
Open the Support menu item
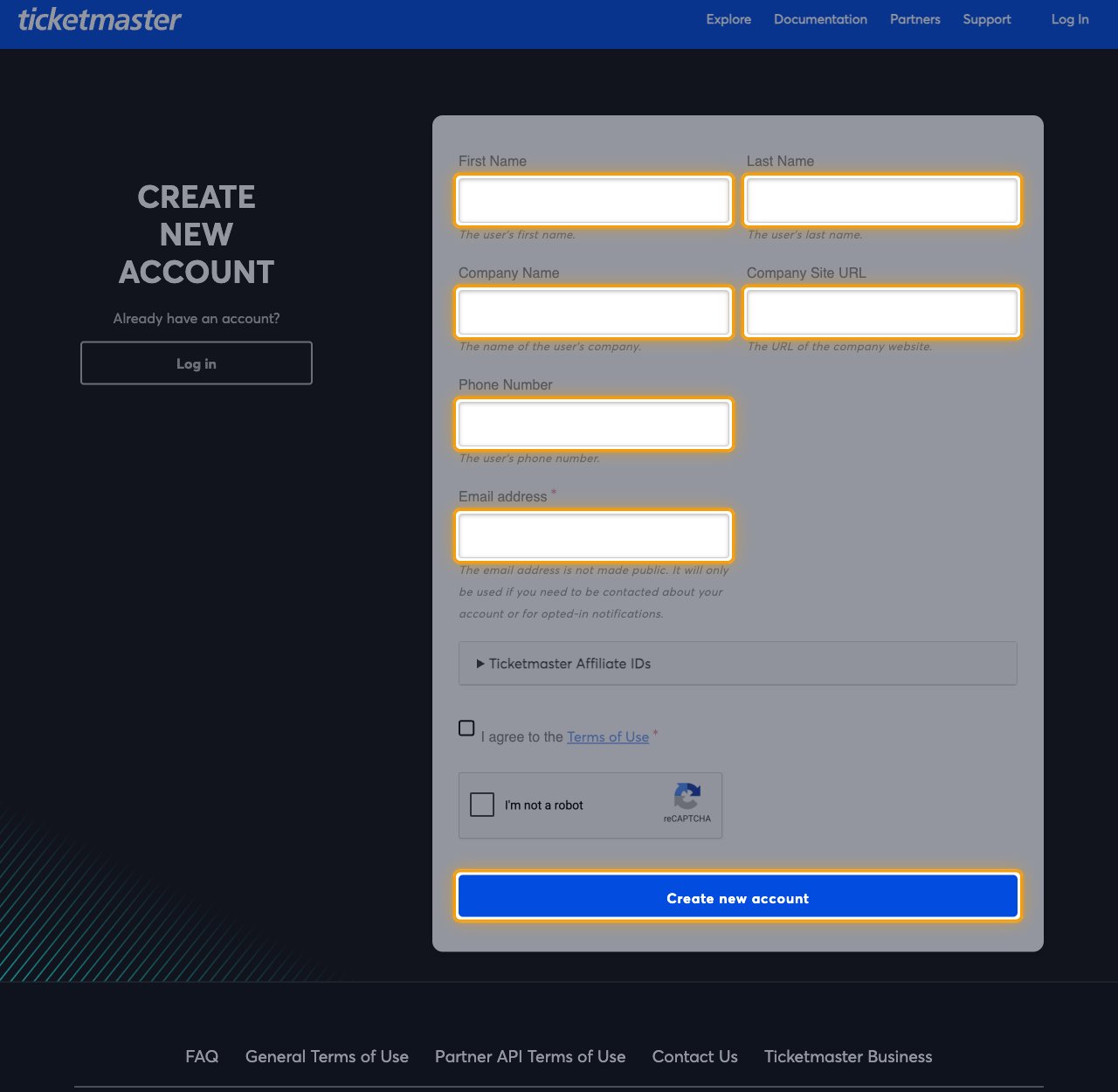[986, 19]
